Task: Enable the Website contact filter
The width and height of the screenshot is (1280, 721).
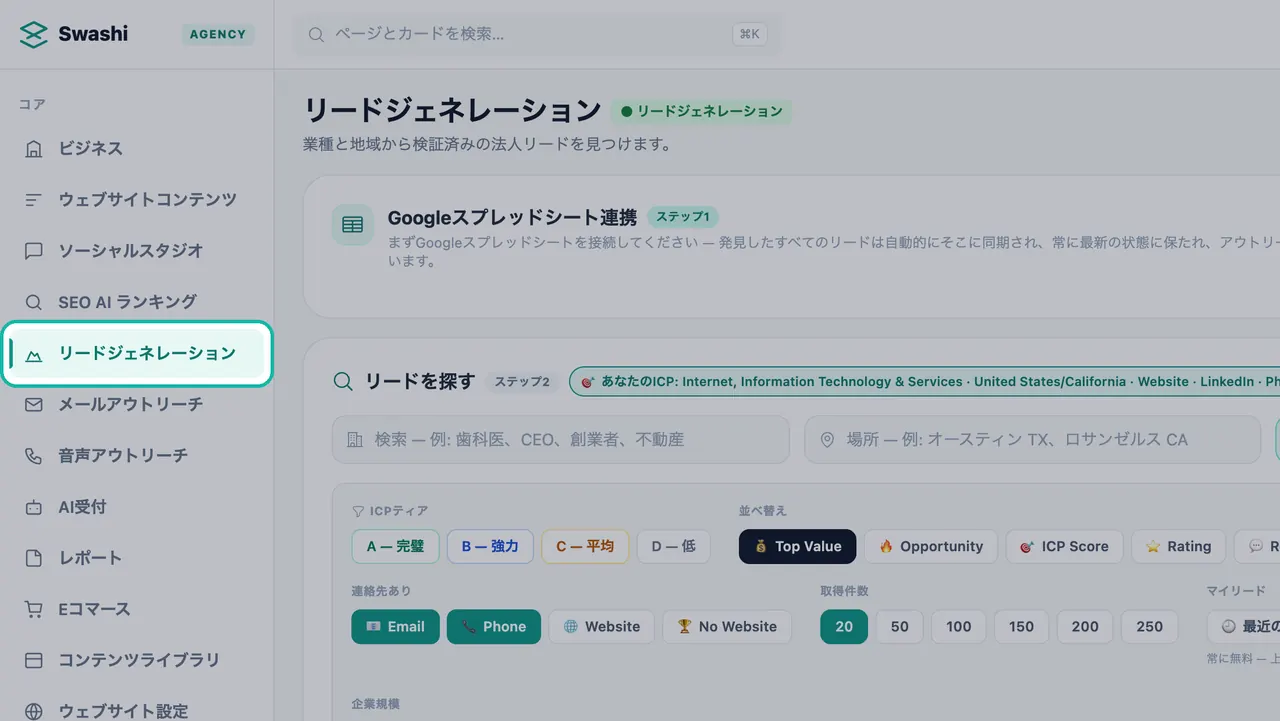Action: coord(601,627)
